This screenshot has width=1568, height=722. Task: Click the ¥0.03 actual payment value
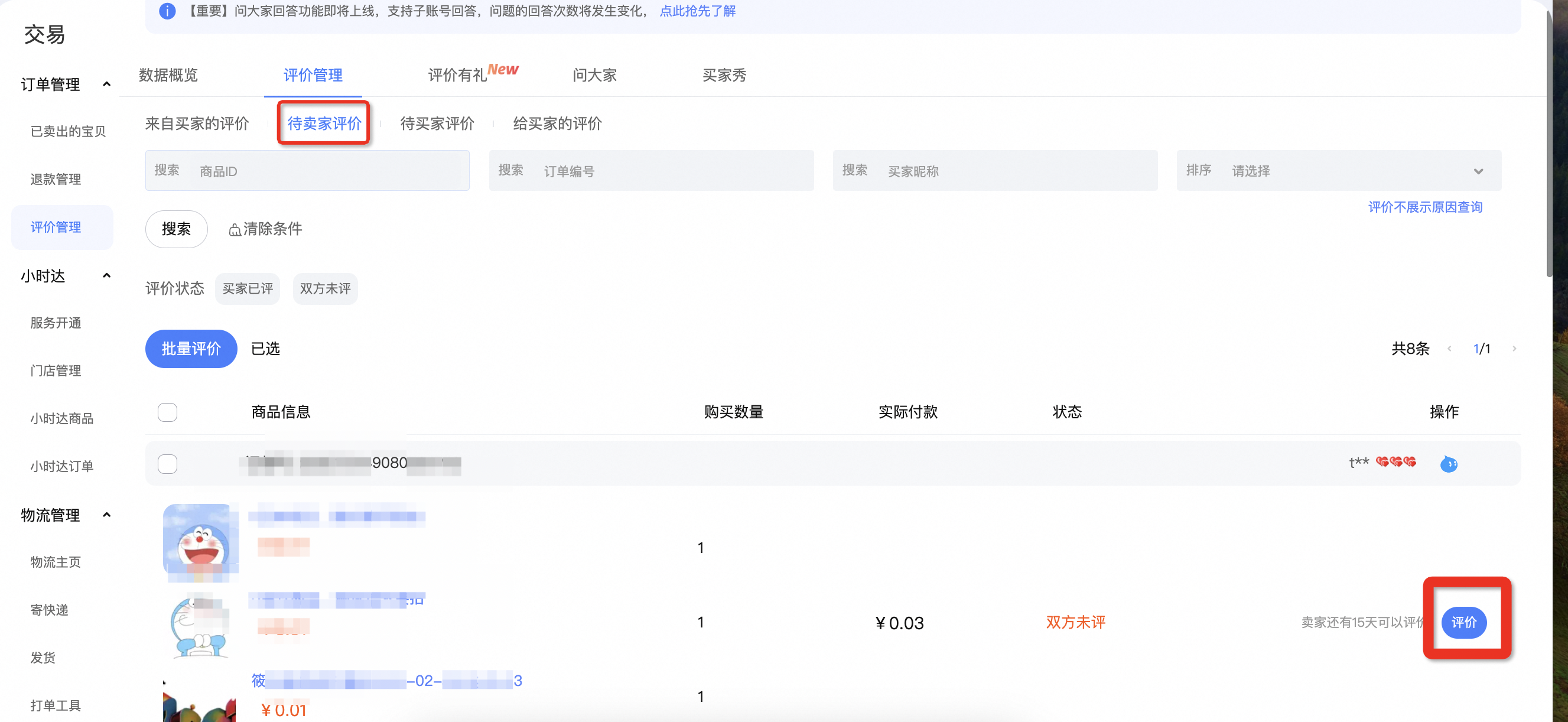coord(899,623)
